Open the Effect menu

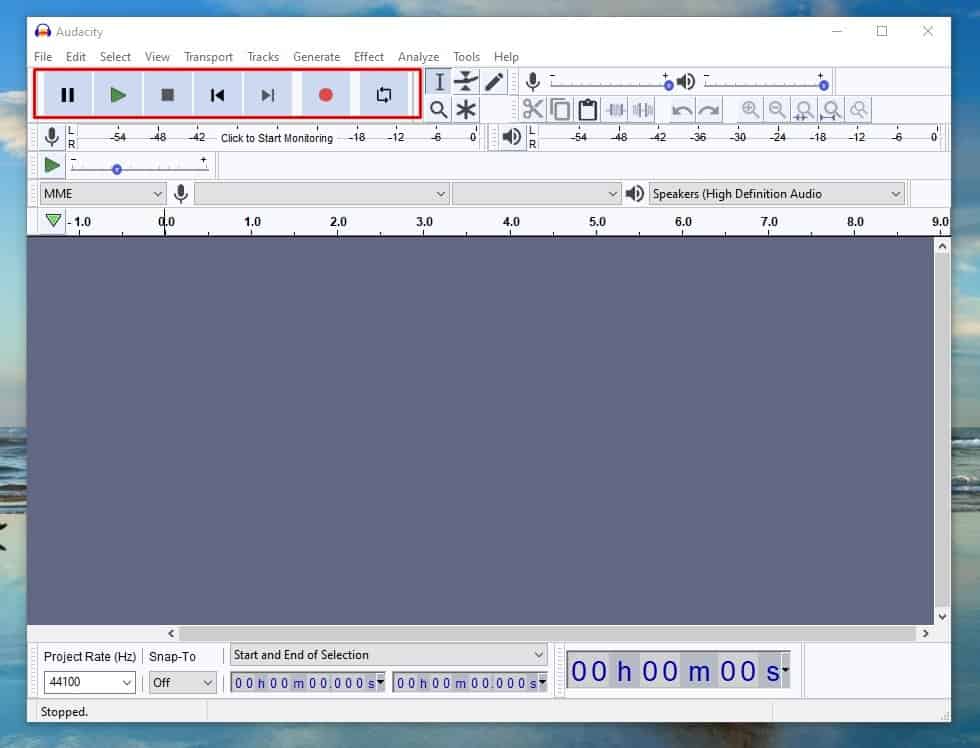[x=368, y=57]
